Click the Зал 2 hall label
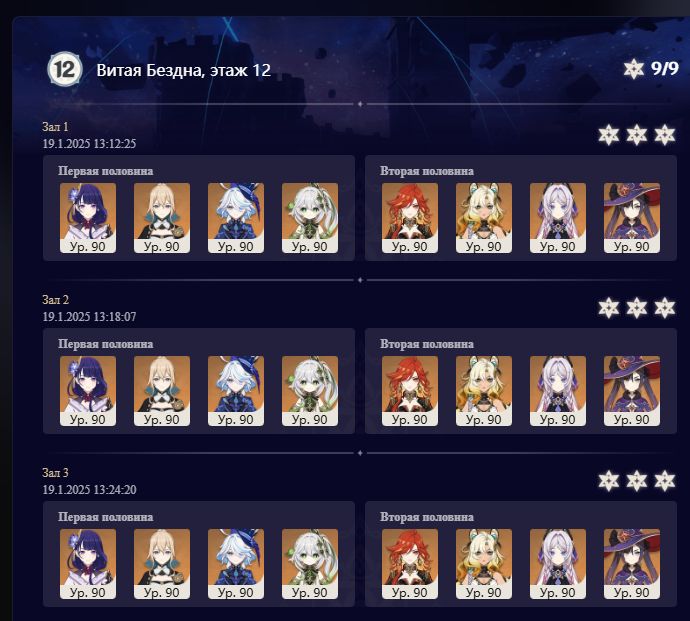The height and width of the screenshot is (621, 690). click(55, 300)
